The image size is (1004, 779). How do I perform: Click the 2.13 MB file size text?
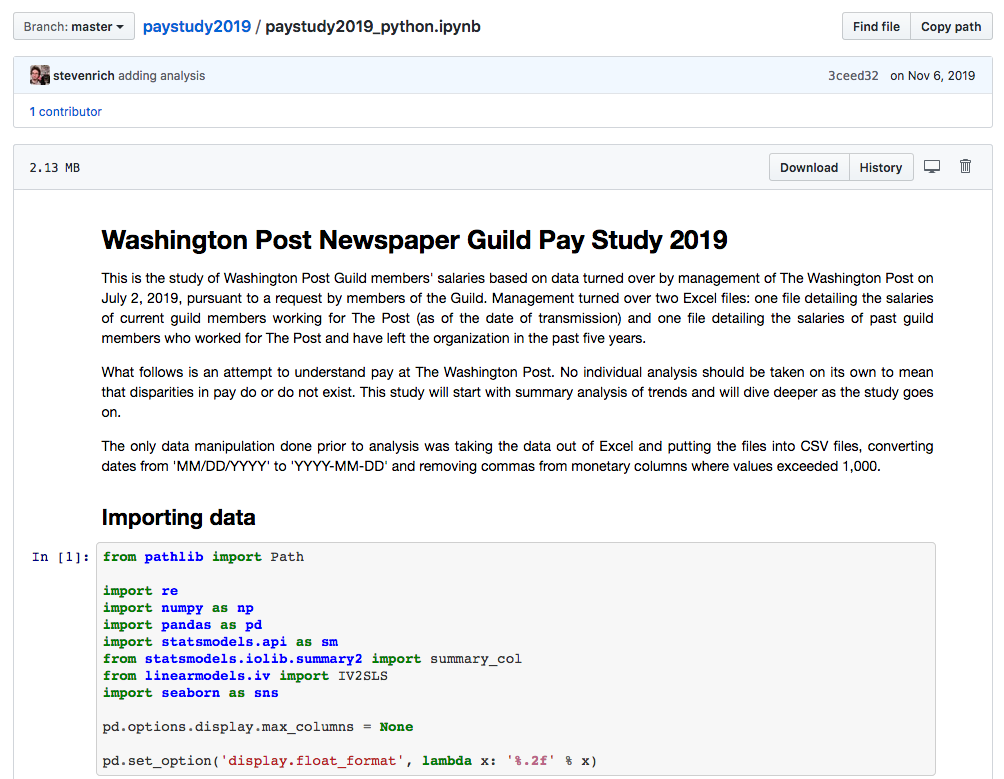click(x=54, y=168)
